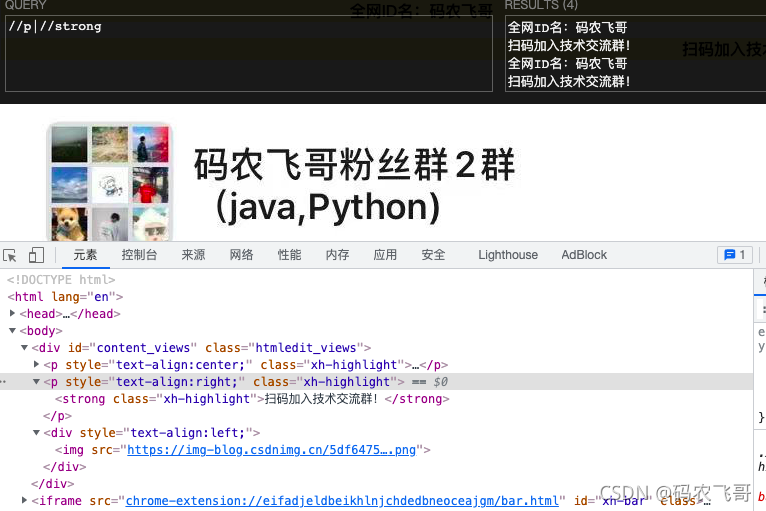Viewport: 766px width, 511px height.
Task: Switch to the 元素 tab
Action: tap(85, 255)
